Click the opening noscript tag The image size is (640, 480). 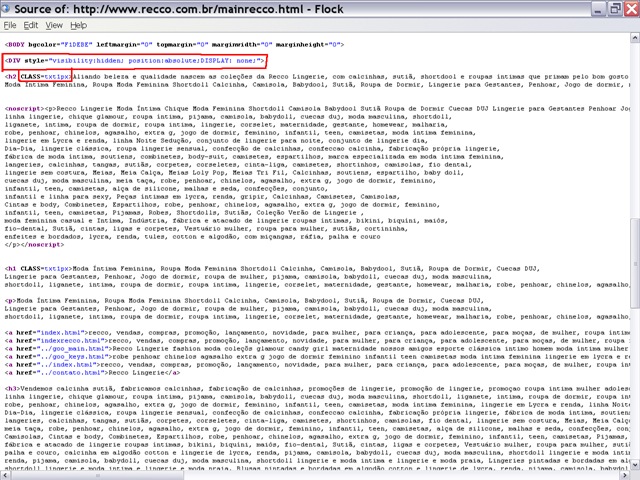point(24,109)
